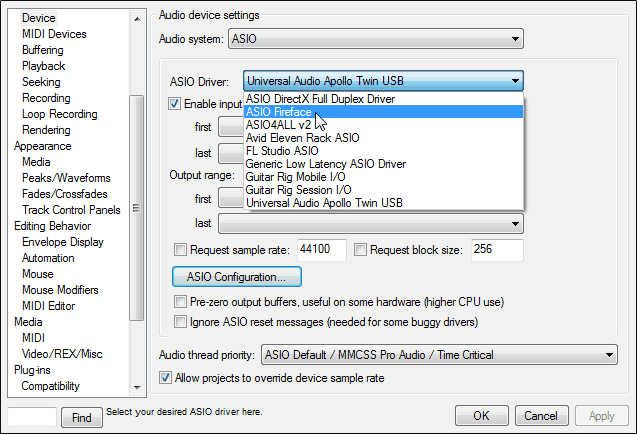Collapse the ASIO Driver dropdown

click(x=383, y=81)
